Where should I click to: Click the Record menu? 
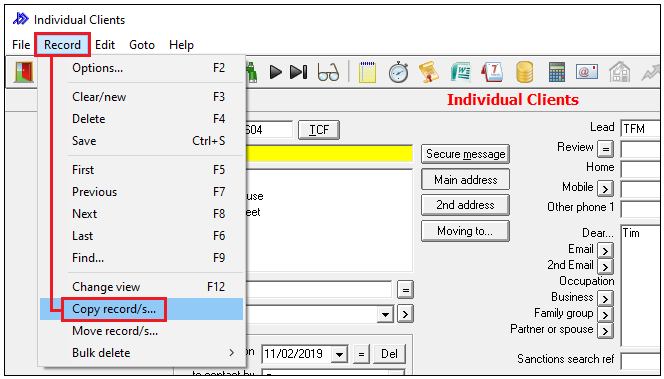[62, 45]
